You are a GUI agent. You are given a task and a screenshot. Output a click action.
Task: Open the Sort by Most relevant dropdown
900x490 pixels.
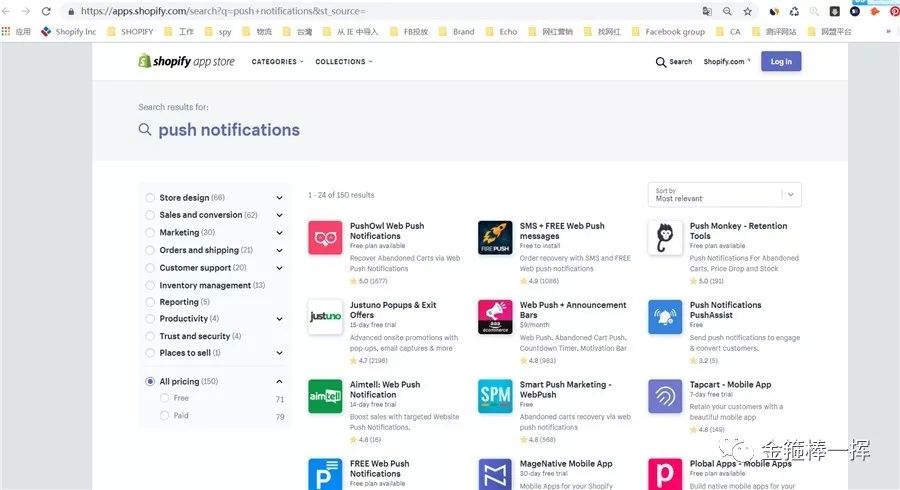tap(724, 194)
